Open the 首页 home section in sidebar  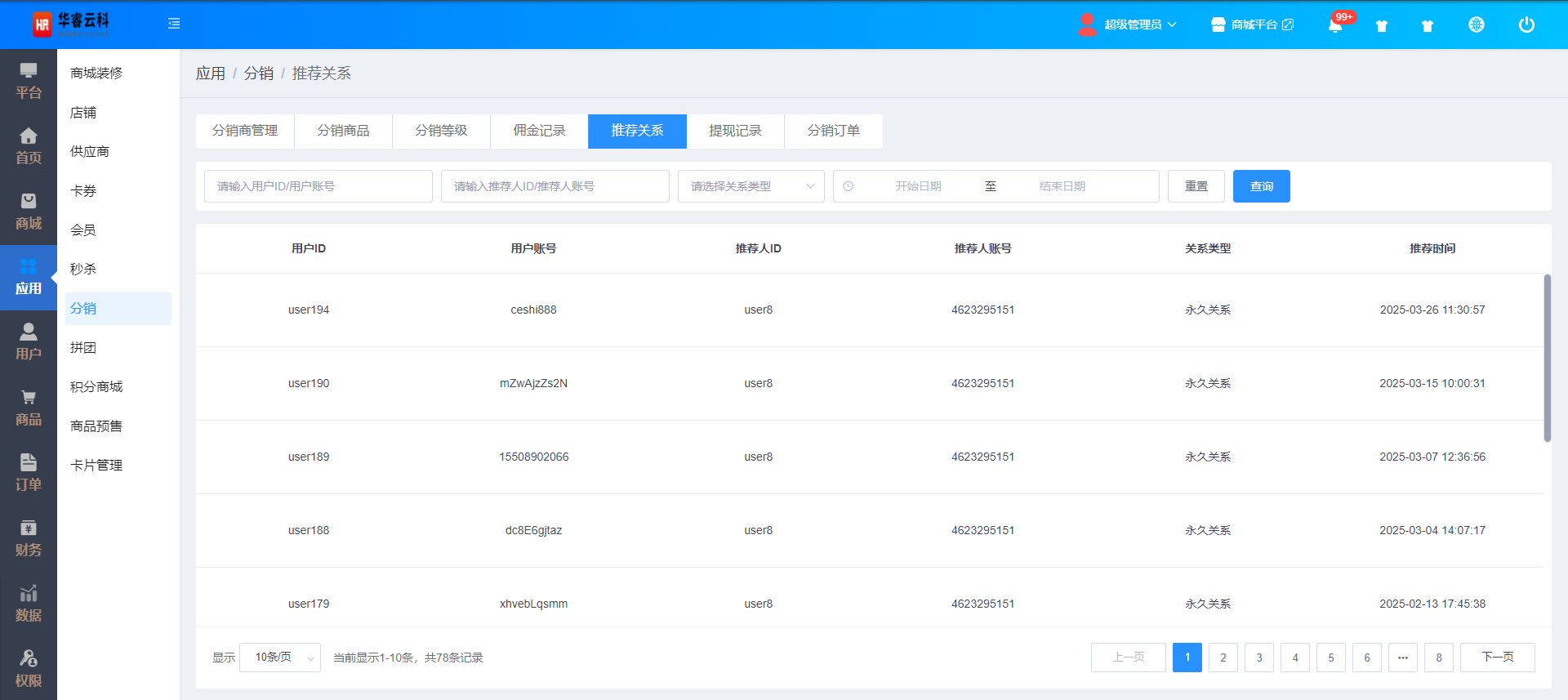pos(29,147)
